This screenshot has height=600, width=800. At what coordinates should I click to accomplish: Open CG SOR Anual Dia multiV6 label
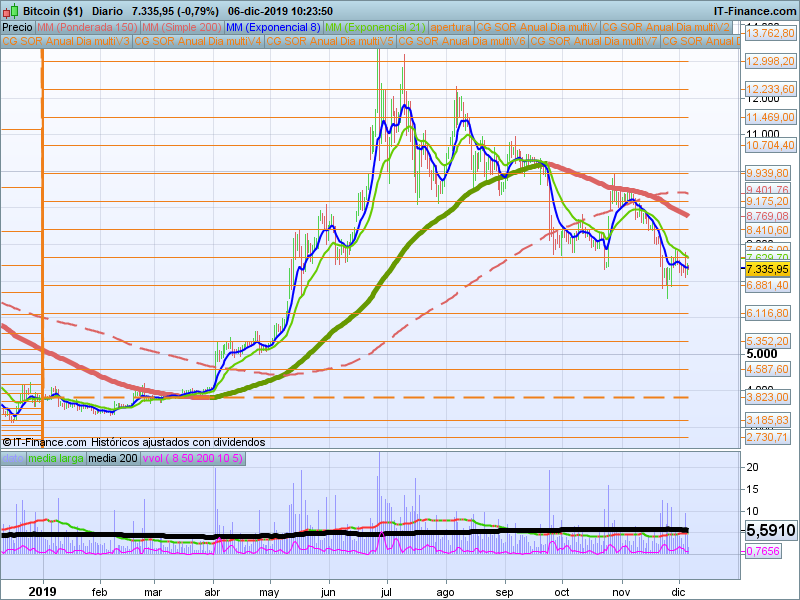tap(461, 41)
